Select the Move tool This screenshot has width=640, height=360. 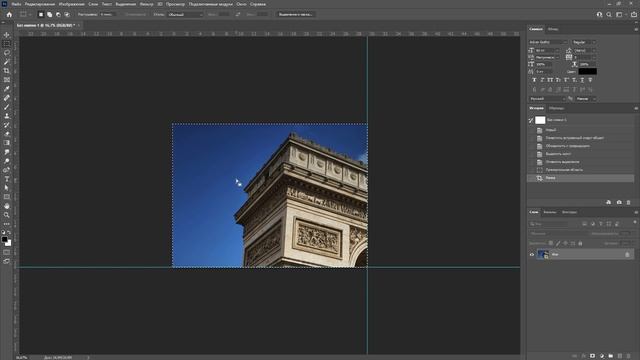(7, 35)
